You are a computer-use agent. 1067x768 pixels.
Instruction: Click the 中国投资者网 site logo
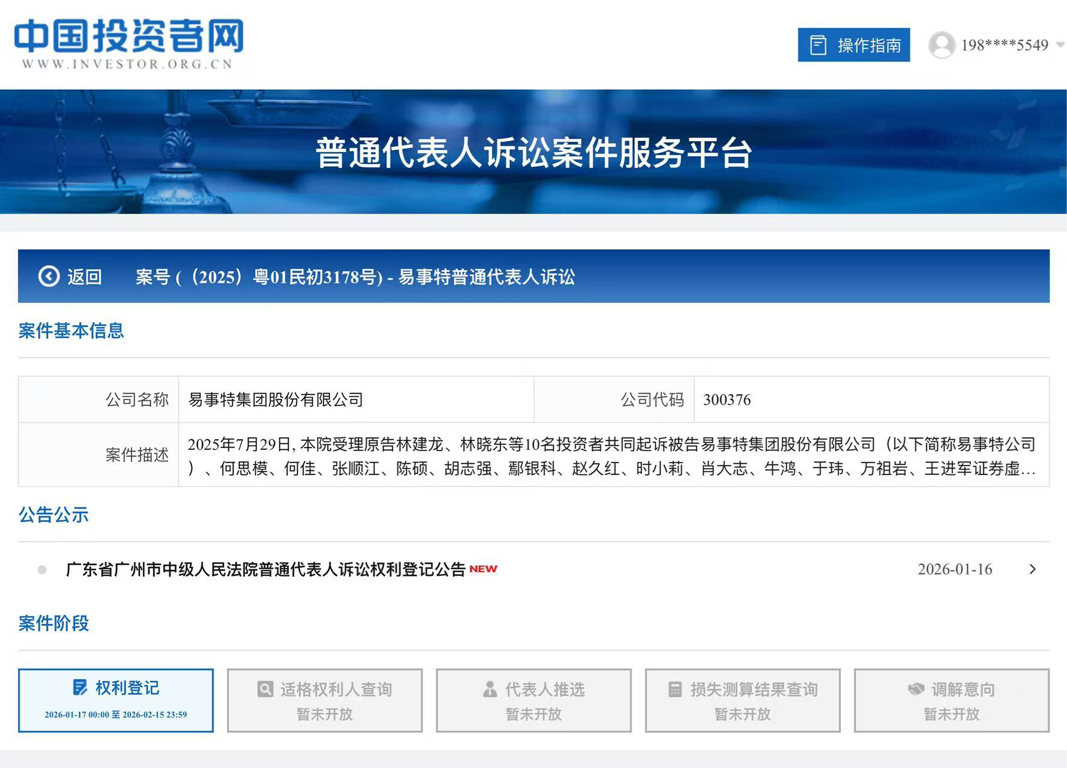(x=128, y=44)
